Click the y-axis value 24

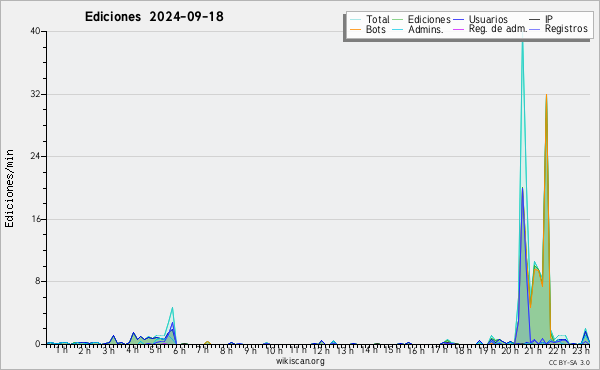(x=36, y=156)
